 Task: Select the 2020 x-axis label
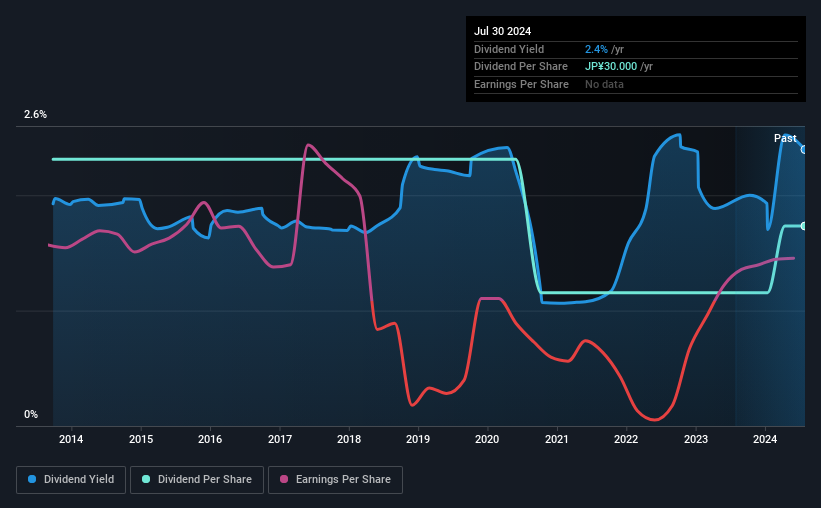tap(487, 439)
